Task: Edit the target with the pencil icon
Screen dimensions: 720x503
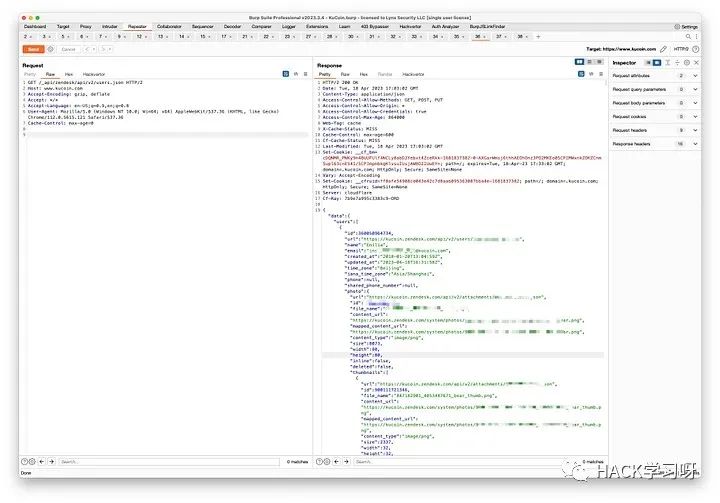Action: coord(664,49)
